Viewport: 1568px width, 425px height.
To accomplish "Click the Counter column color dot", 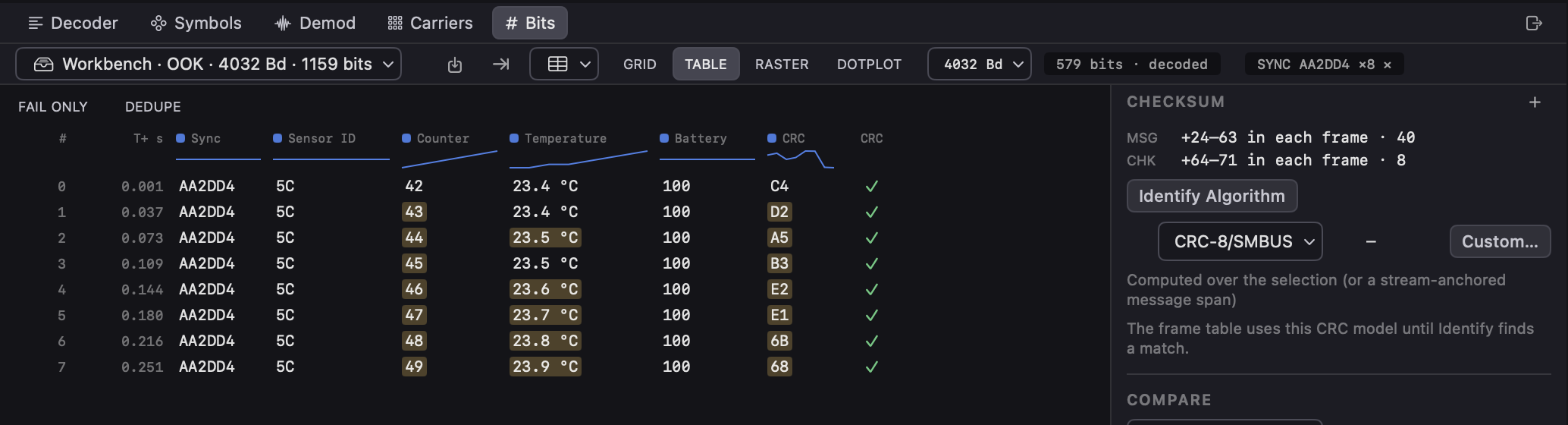I will pyautogui.click(x=406, y=138).
